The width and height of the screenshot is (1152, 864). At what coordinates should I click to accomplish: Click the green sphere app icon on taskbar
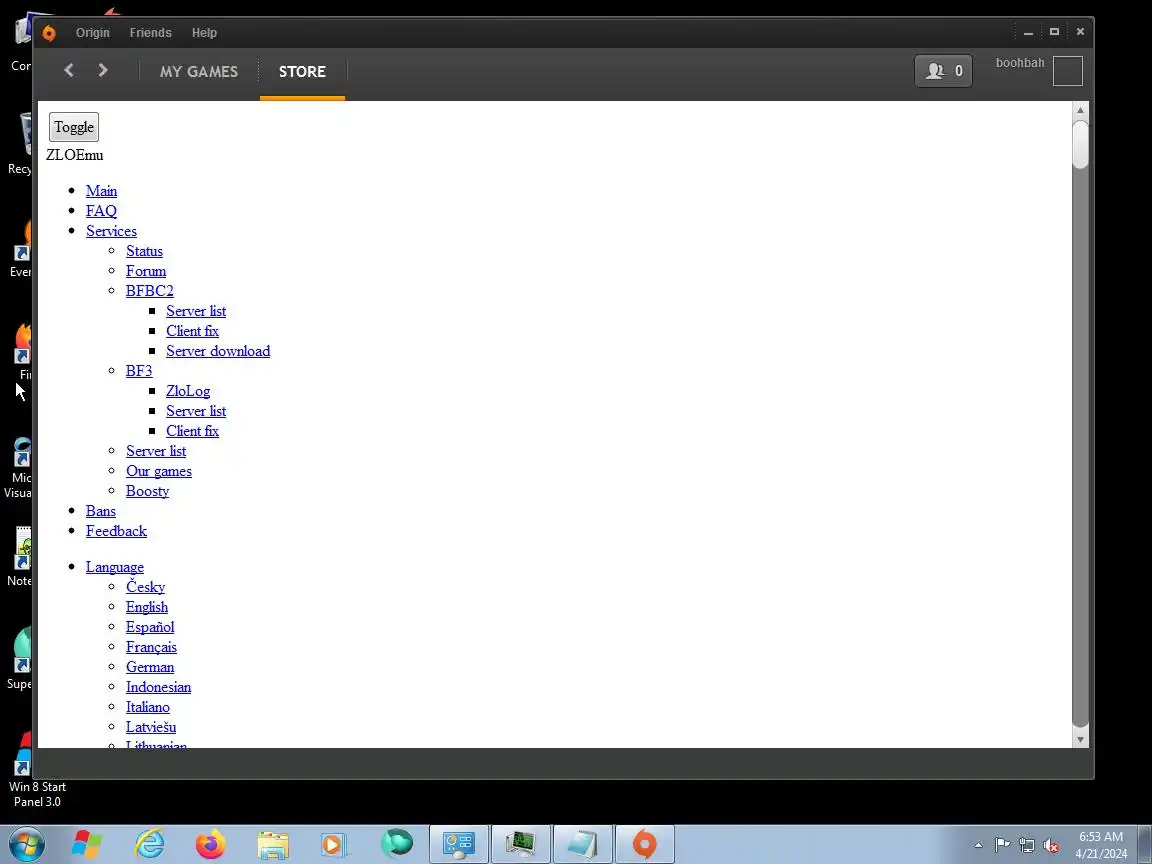point(397,843)
